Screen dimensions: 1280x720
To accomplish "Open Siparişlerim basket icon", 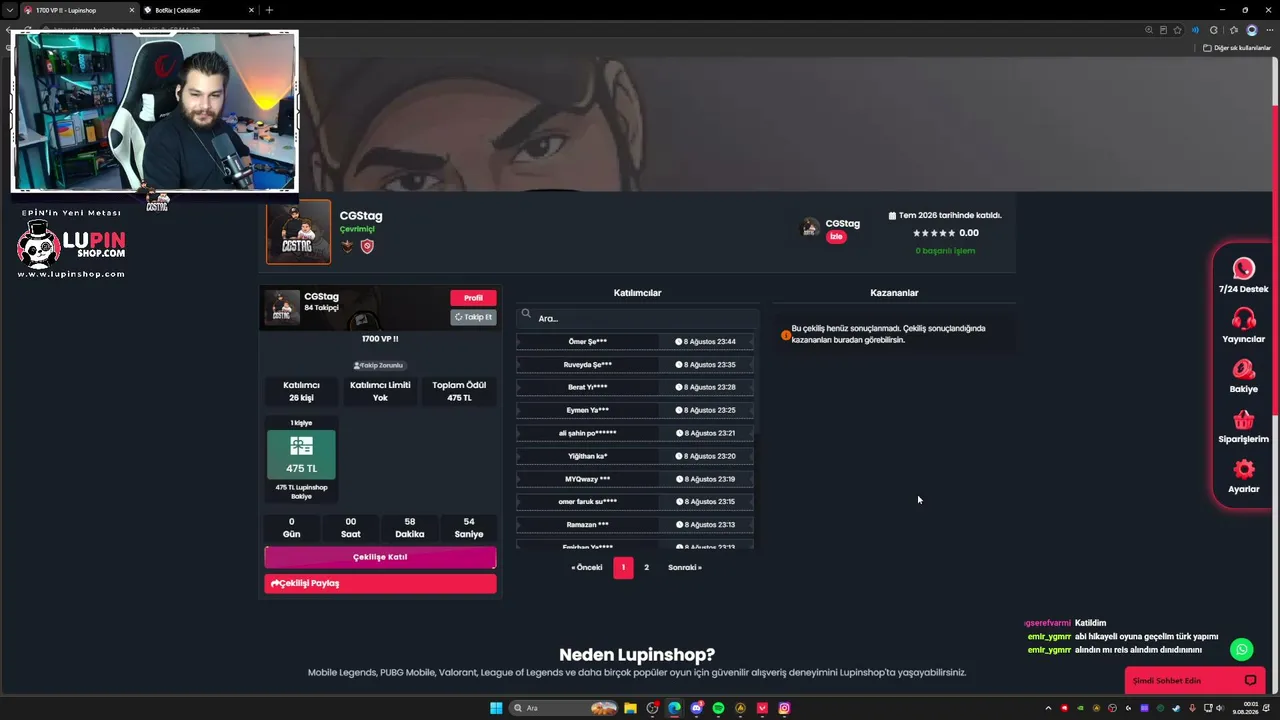I will 1243,419.
